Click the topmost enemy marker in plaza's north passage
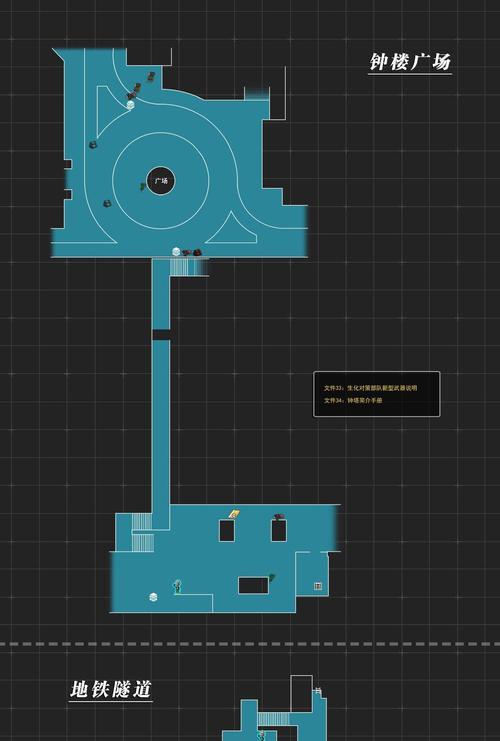Screen dimensions: 500x741 coord(151,76)
